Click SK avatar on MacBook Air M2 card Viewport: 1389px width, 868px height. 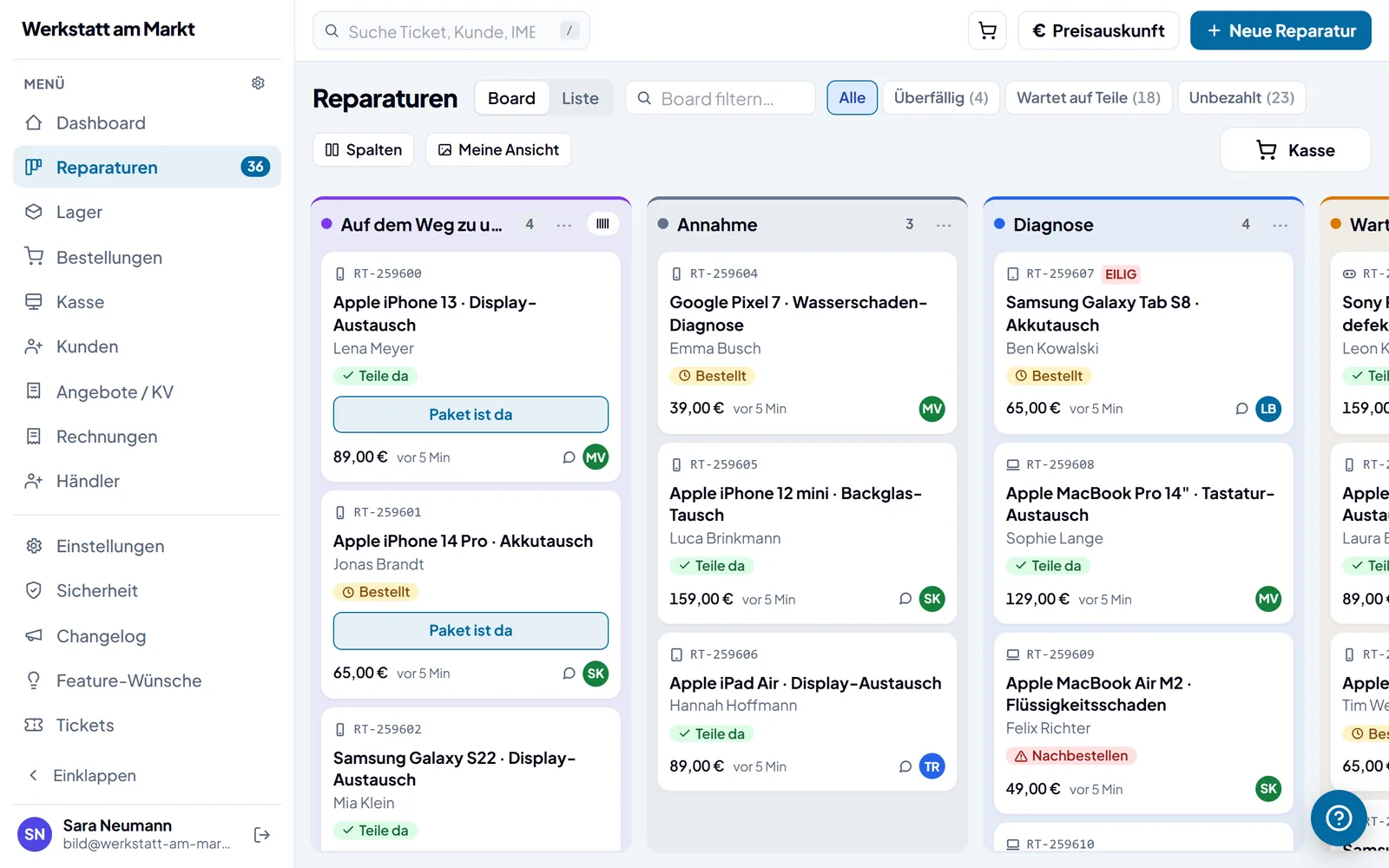[1268, 789]
